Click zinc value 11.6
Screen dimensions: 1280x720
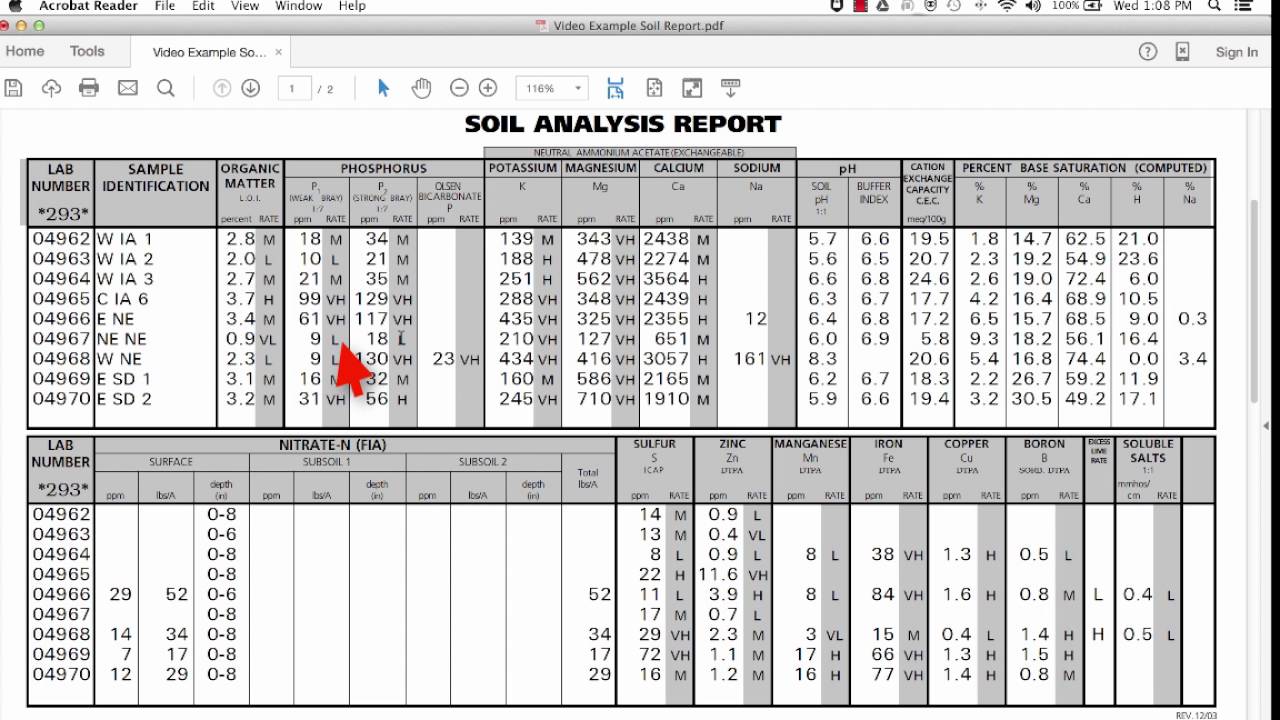pyautogui.click(x=720, y=575)
